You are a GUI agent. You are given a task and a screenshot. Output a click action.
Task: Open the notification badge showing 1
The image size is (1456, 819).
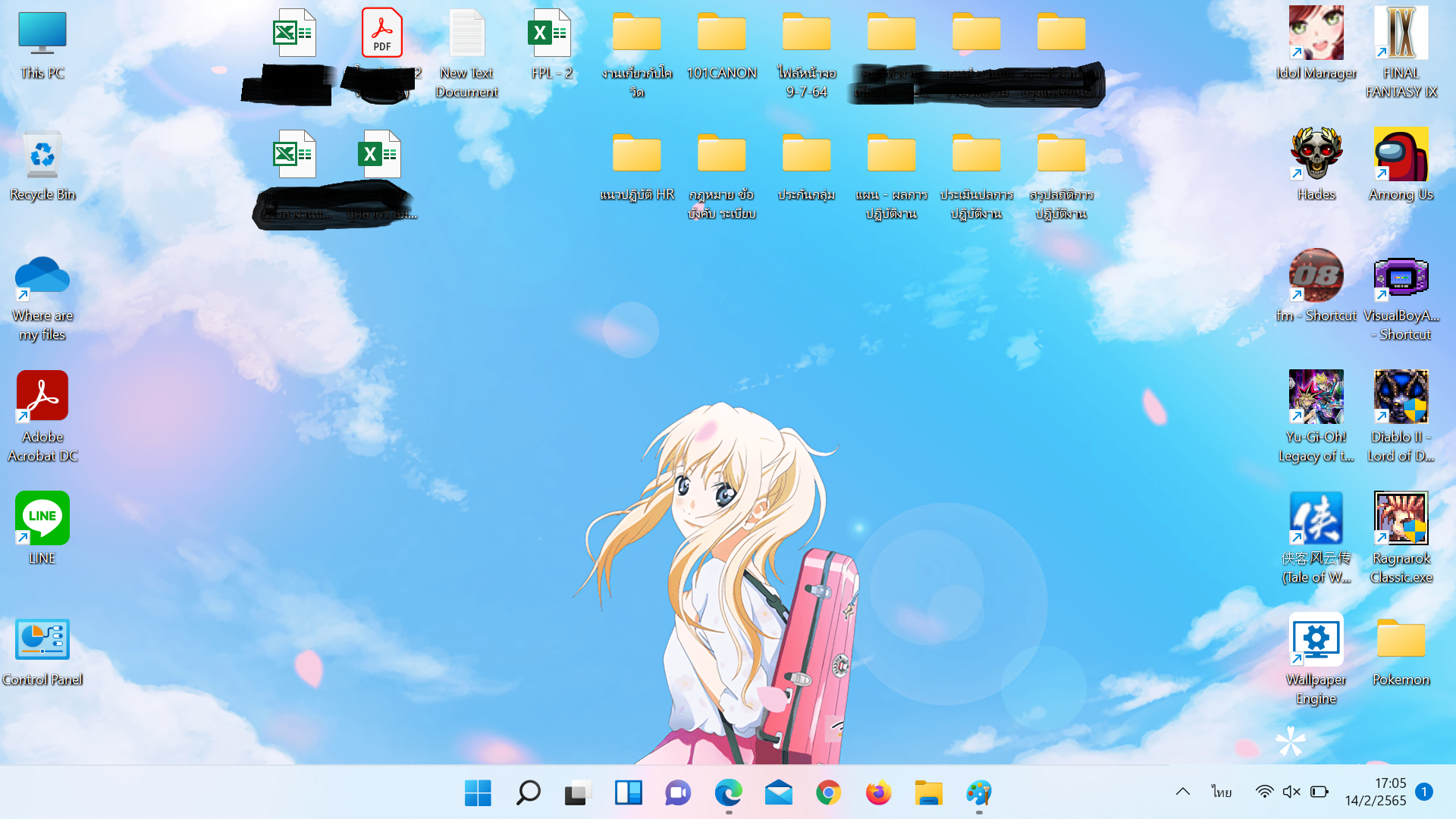(1424, 792)
